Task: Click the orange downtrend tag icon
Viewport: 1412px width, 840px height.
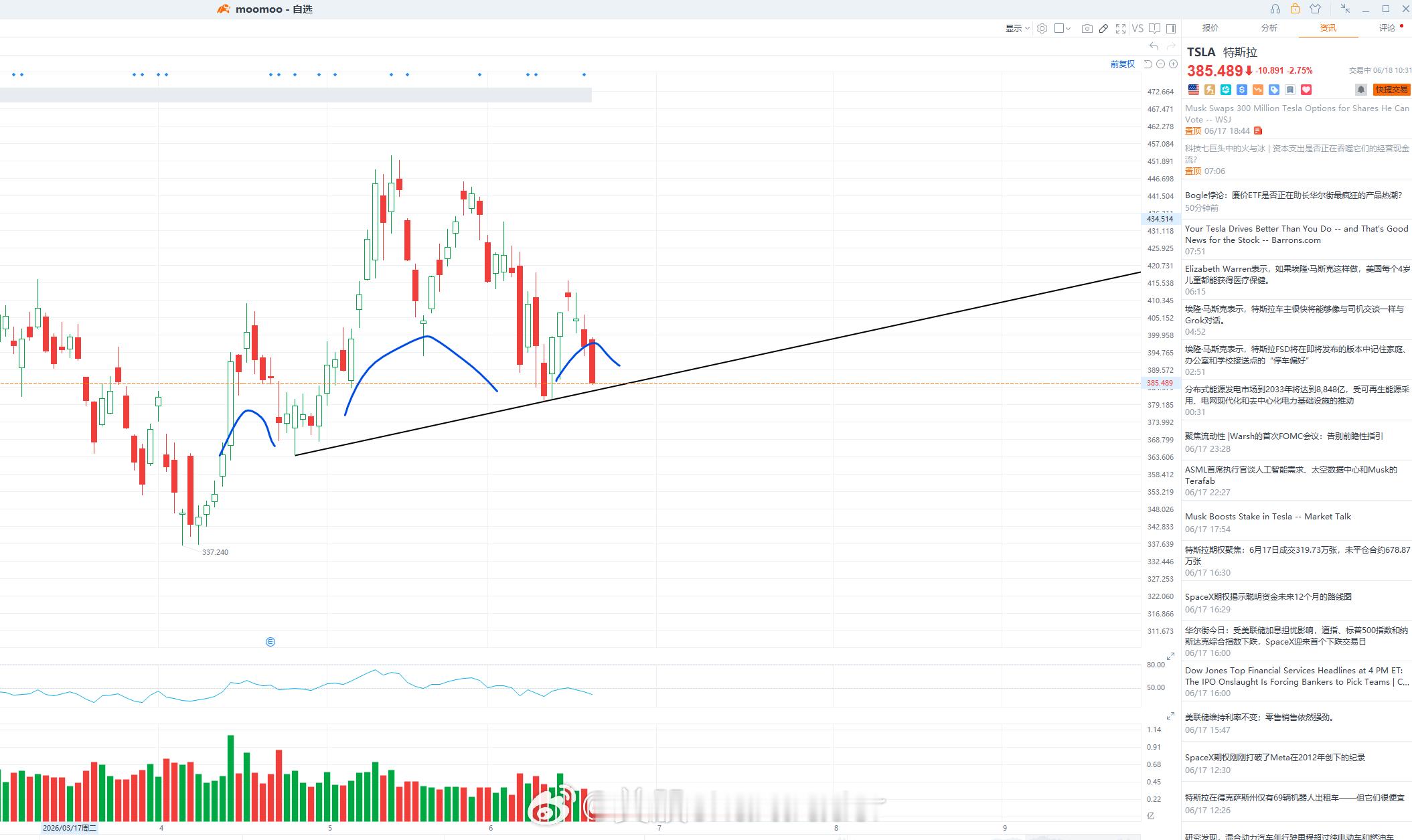Action: point(1258,90)
